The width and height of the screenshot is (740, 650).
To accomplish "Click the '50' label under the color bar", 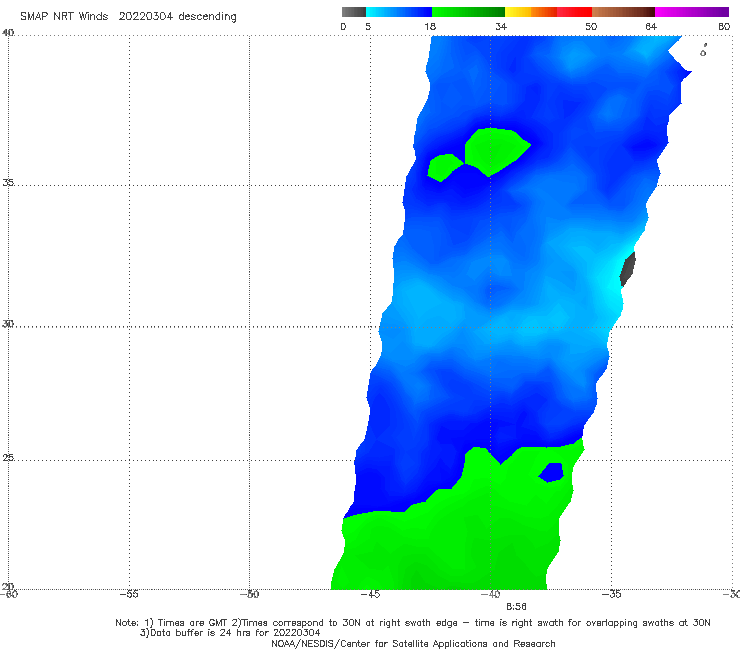I will click(591, 27).
